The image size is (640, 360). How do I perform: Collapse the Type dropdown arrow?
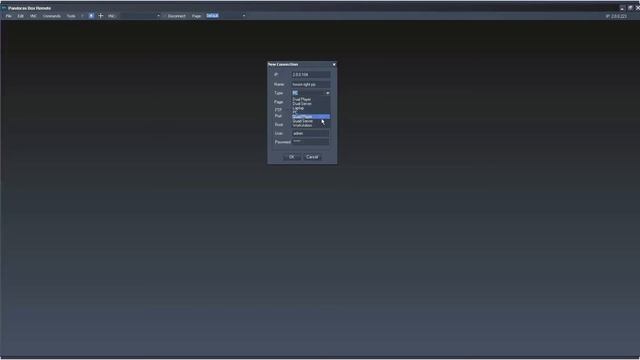point(328,93)
